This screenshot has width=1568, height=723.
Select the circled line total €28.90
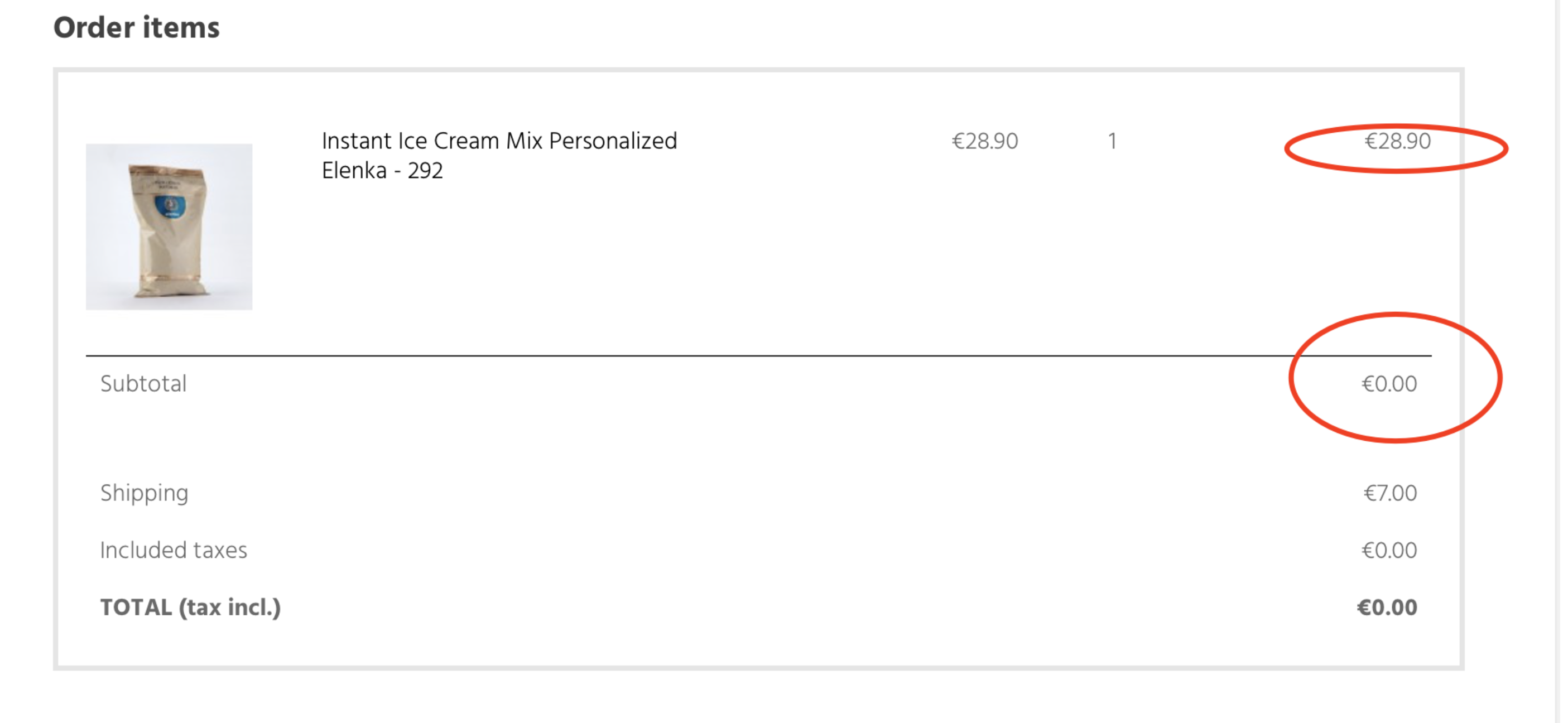point(1397,141)
